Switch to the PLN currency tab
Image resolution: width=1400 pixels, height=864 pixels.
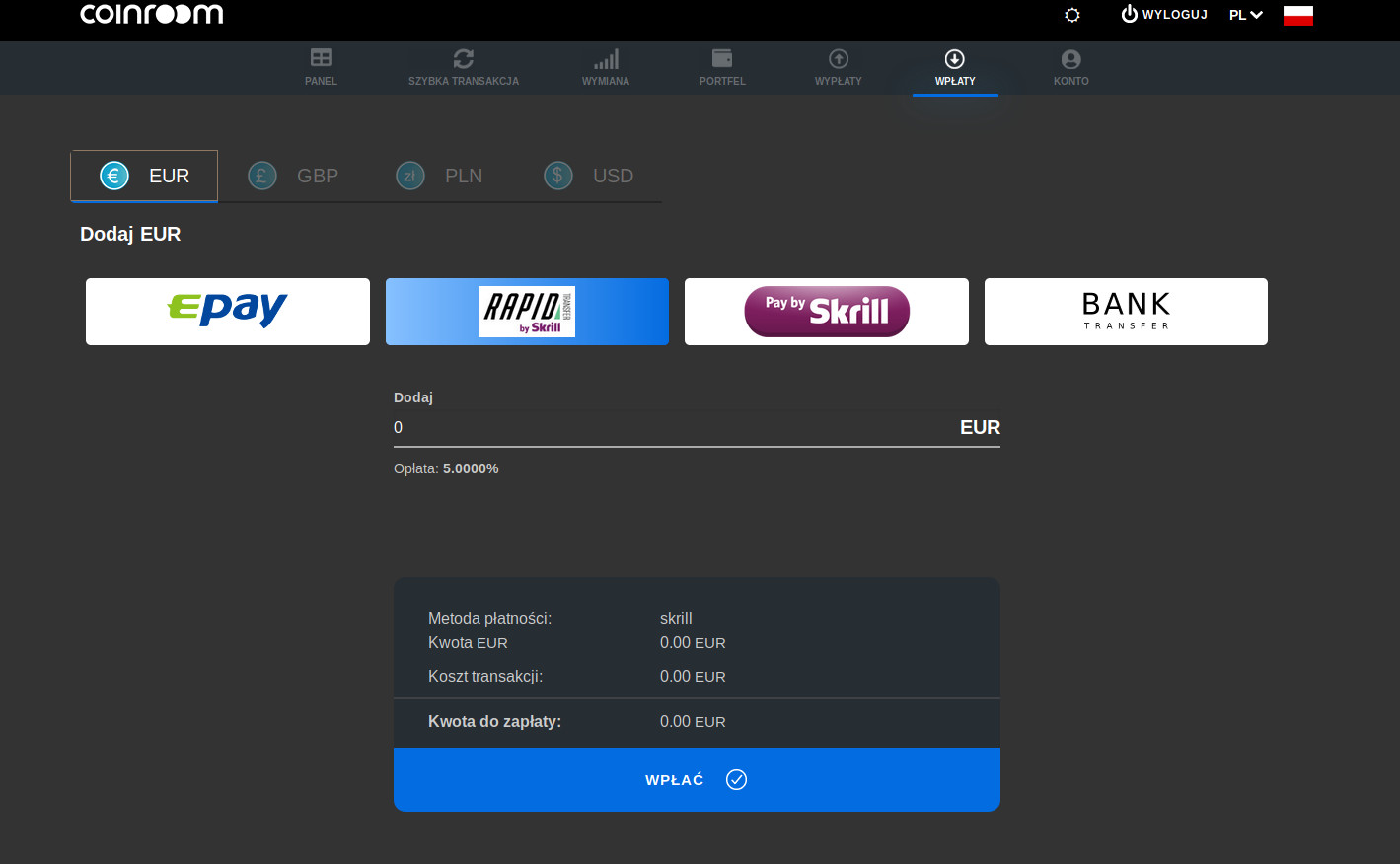pos(440,176)
